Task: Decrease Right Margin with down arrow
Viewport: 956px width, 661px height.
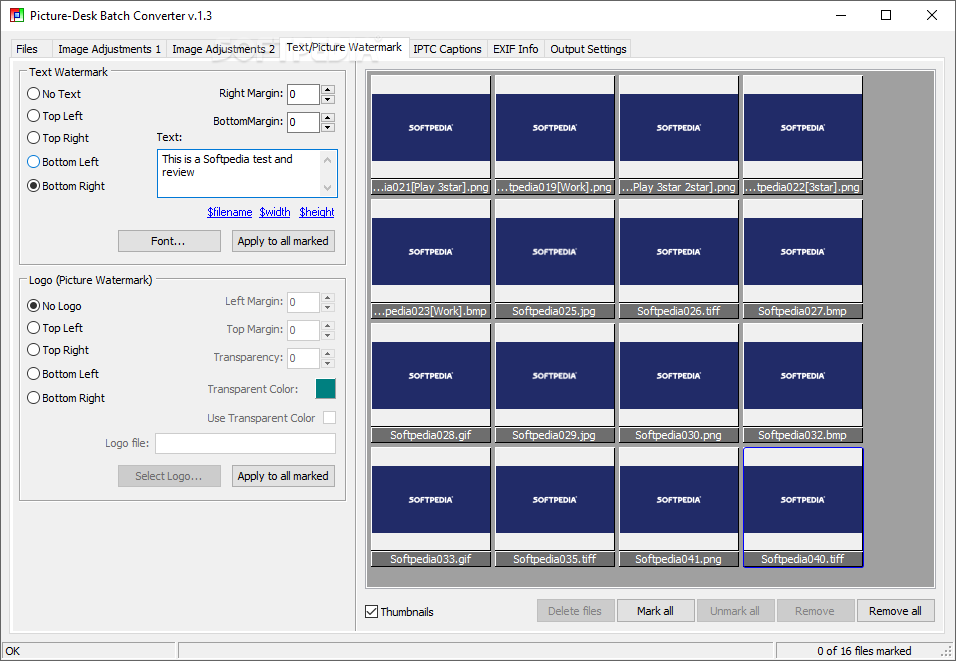Action: click(x=328, y=99)
